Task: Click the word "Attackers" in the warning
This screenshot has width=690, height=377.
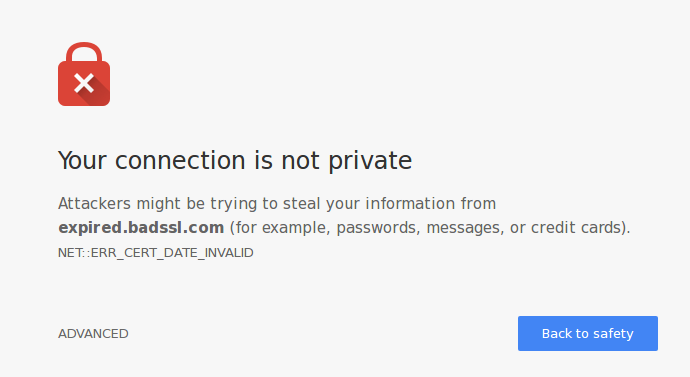Action: pos(95,204)
